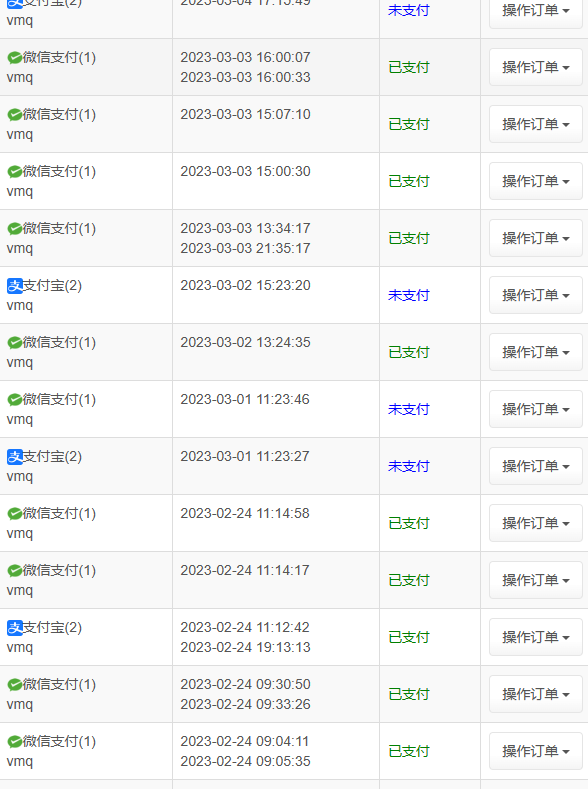Click 已支付 status for 2023-03-03 15:00:30 order
The height and width of the screenshot is (789, 588).
pos(408,181)
